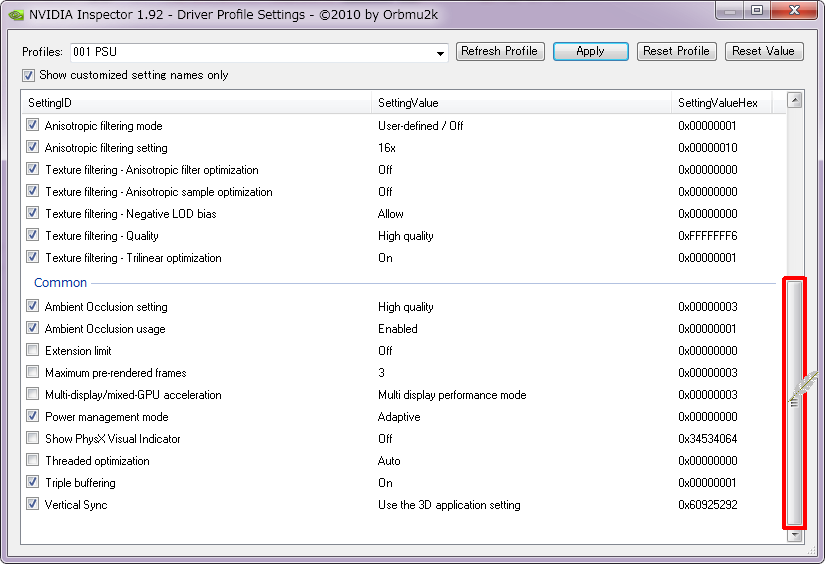Uncheck Triple buffering checkbox
Viewport: 825px width, 564px height.
(33, 482)
